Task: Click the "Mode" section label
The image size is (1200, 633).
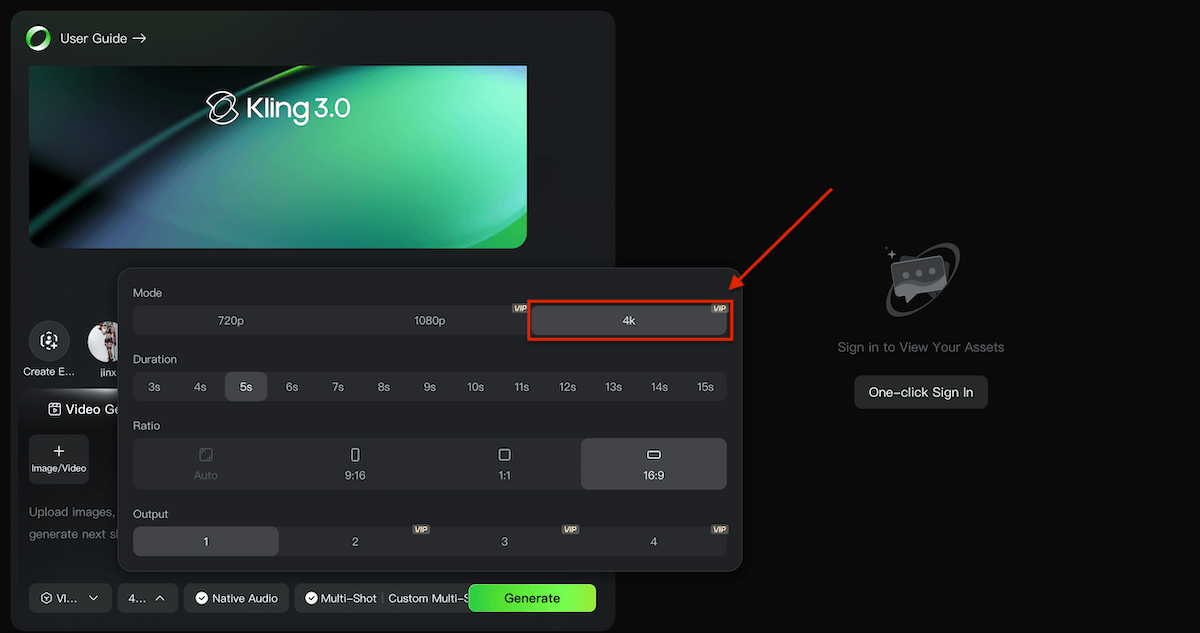Action: [147, 293]
